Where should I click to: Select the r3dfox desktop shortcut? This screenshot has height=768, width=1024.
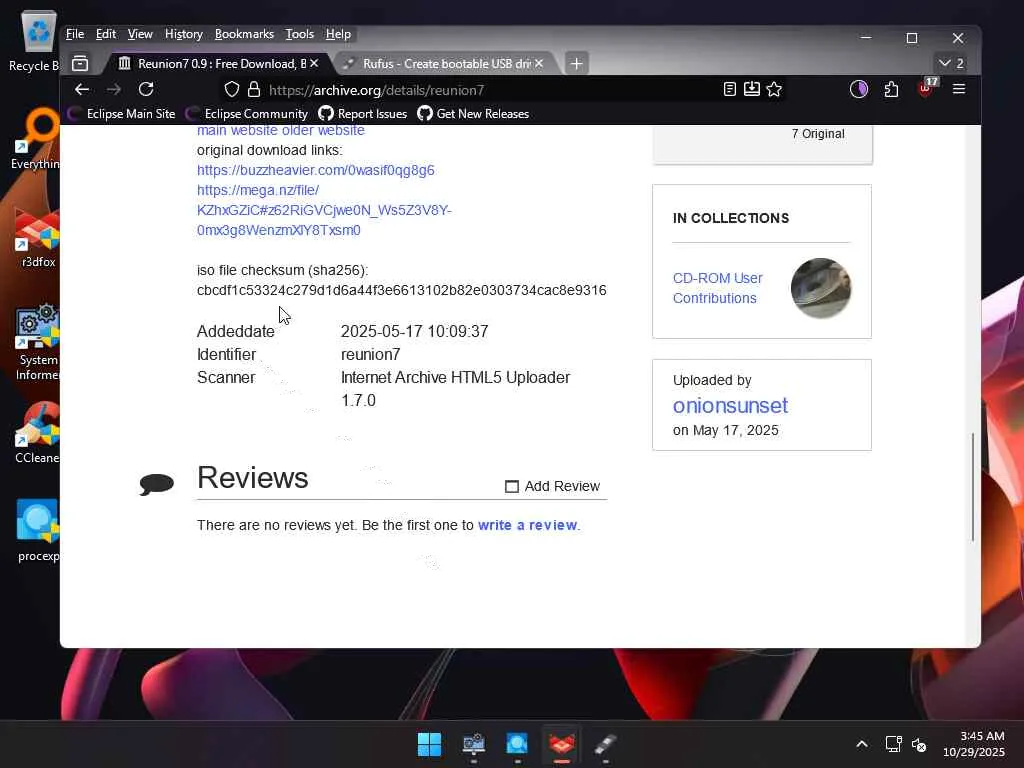tap(38, 239)
